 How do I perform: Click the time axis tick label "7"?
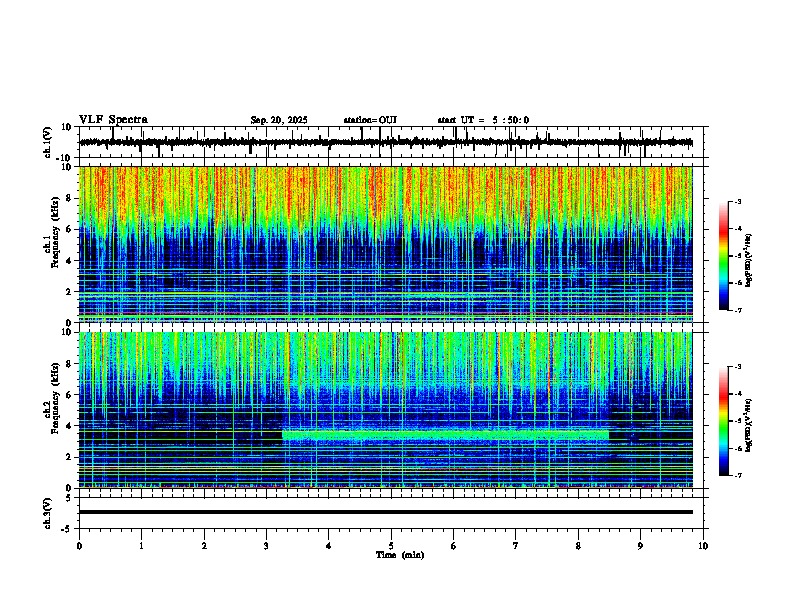(x=516, y=546)
